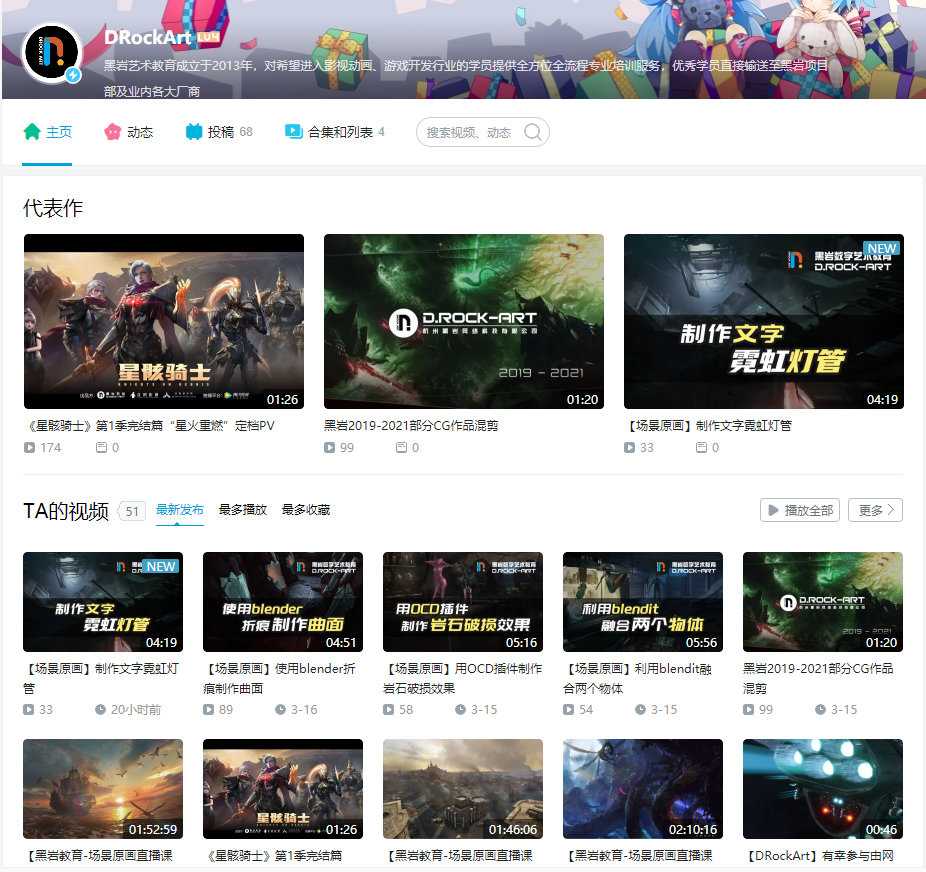Click the 51 video count badge
The width and height of the screenshot is (926, 872).
pyautogui.click(x=132, y=511)
